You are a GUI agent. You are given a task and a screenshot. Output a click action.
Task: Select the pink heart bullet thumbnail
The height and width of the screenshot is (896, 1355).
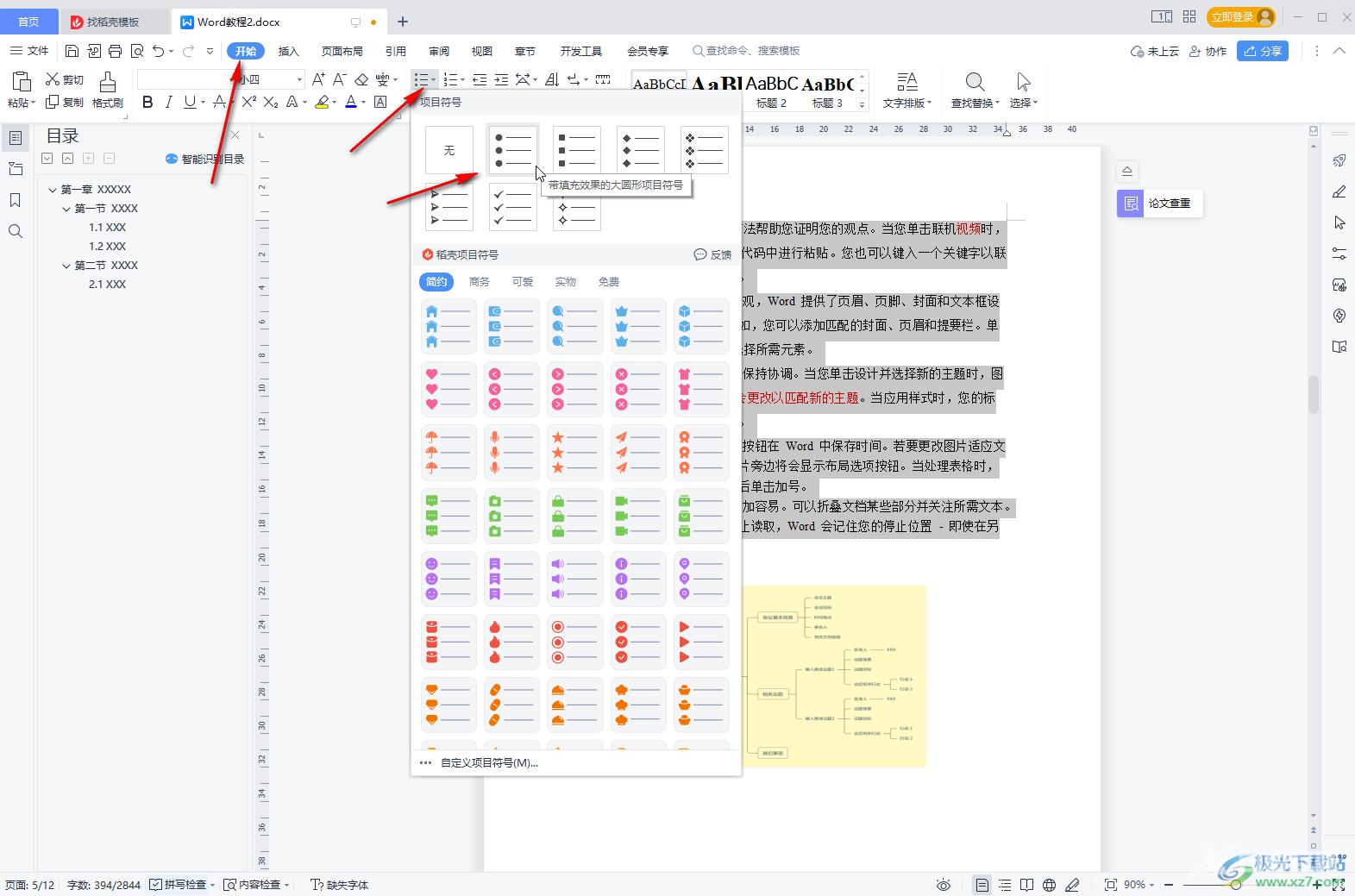[x=449, y=390]
